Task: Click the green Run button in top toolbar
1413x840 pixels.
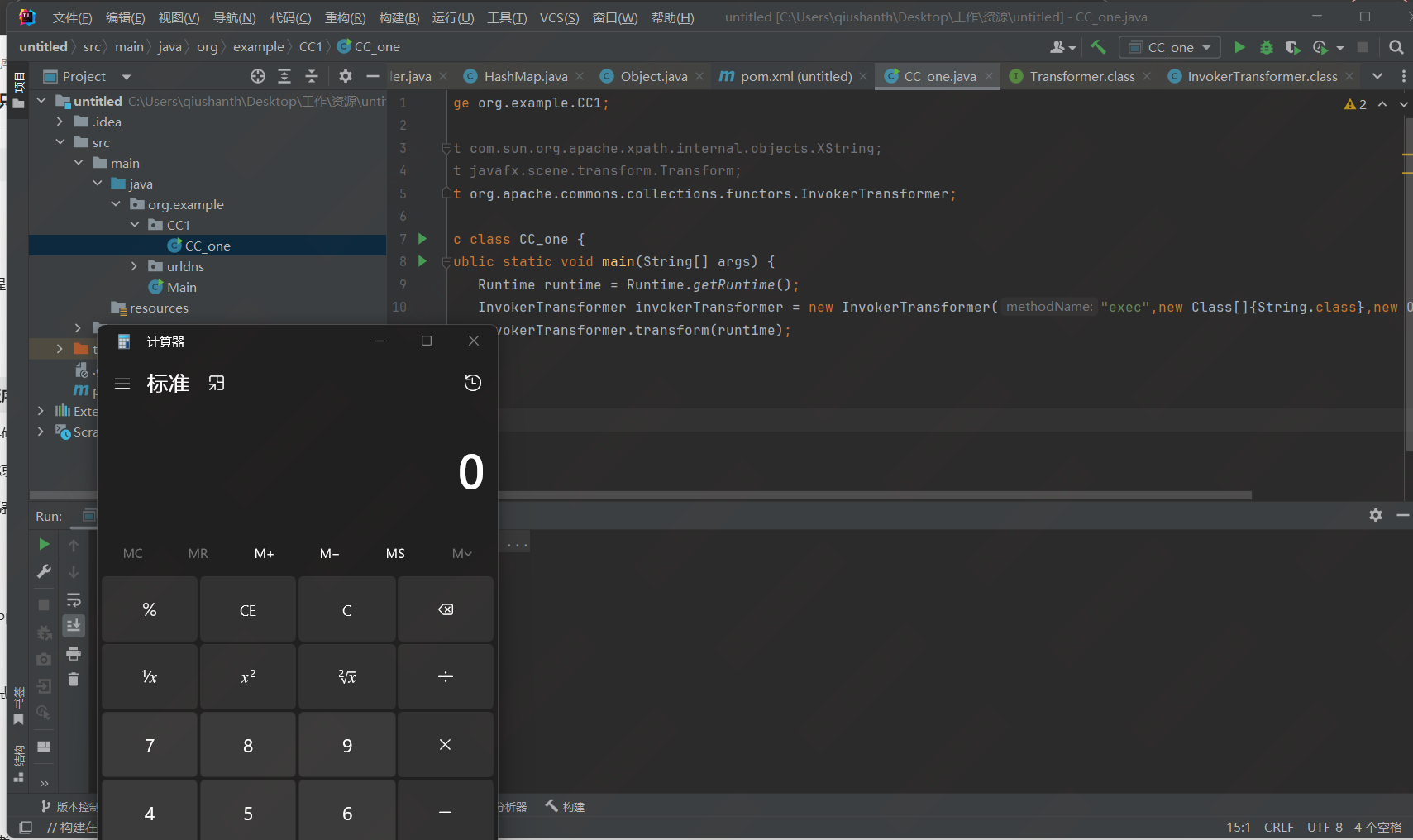Action: [1239, 47]
